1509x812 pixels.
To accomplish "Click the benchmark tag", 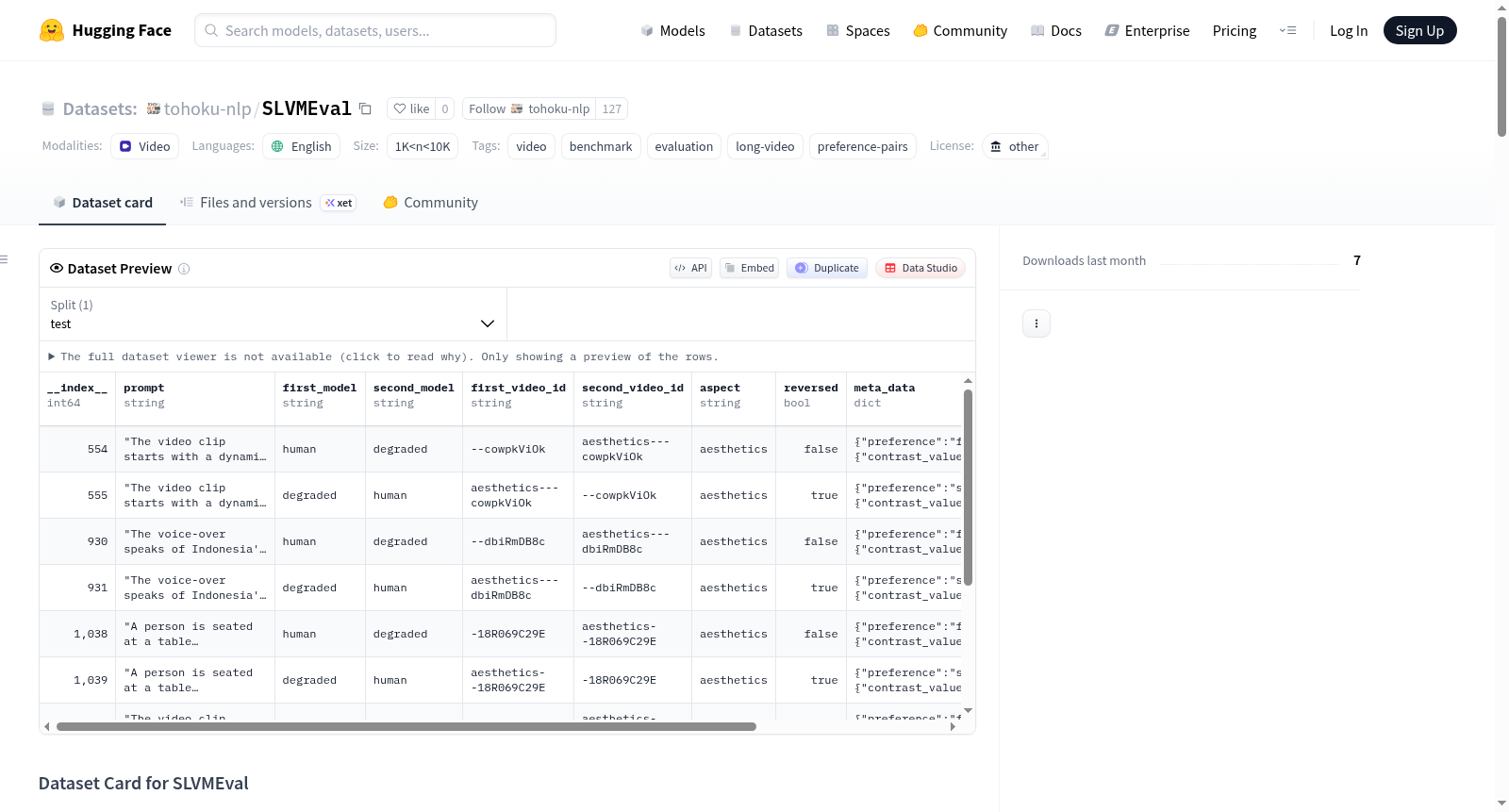I will click(x=601, y=146).
